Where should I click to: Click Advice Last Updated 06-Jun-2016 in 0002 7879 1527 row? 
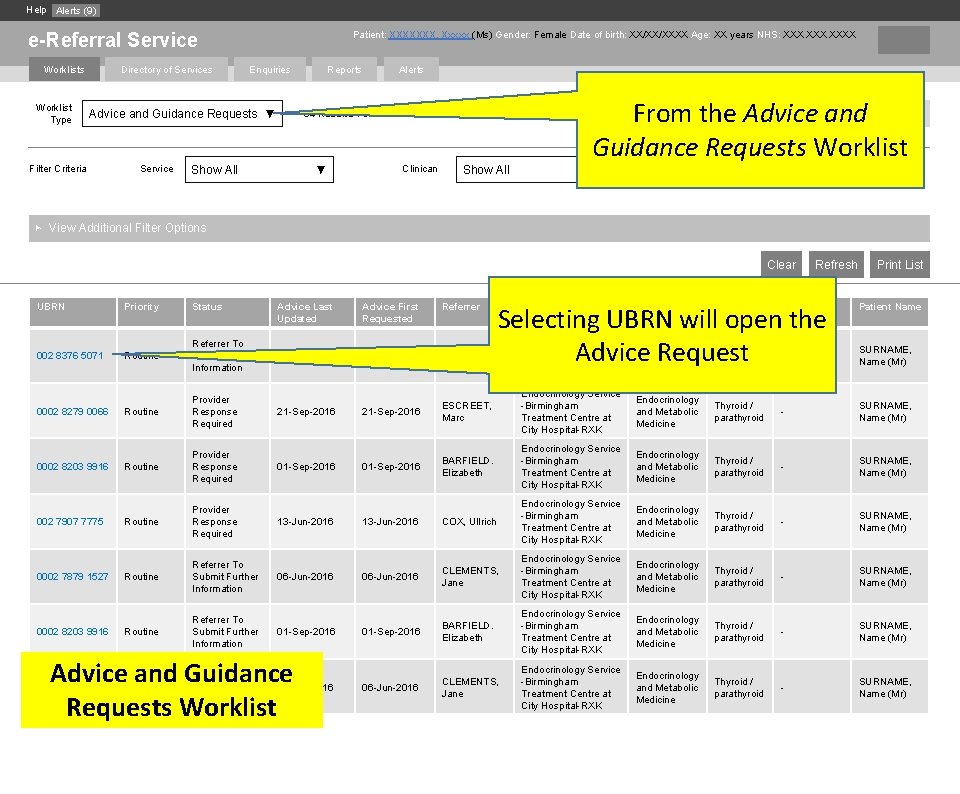(x=305, y=577)
